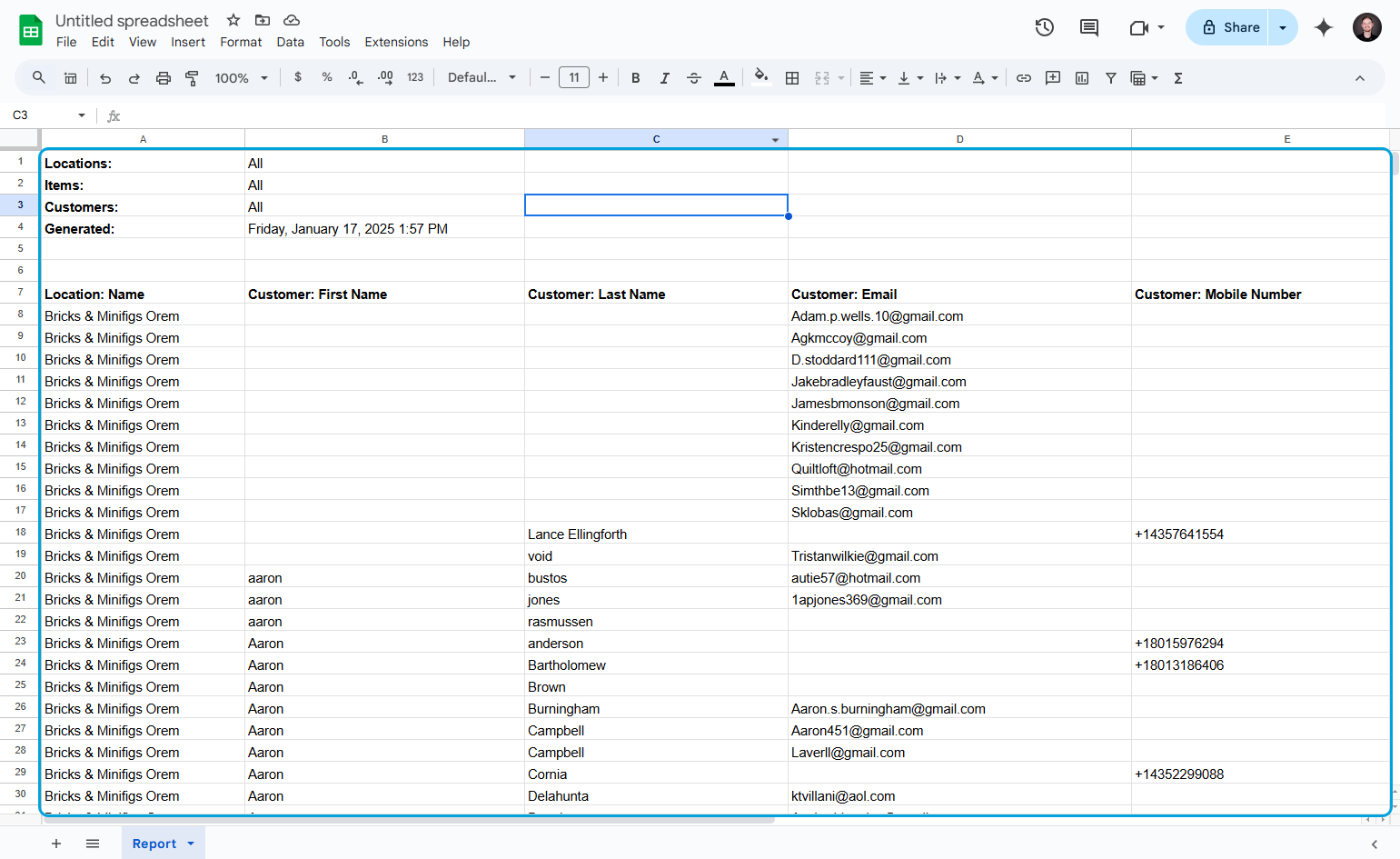
Task: Open the zoom 100% dropdown
Action: (x=242, y=78)
